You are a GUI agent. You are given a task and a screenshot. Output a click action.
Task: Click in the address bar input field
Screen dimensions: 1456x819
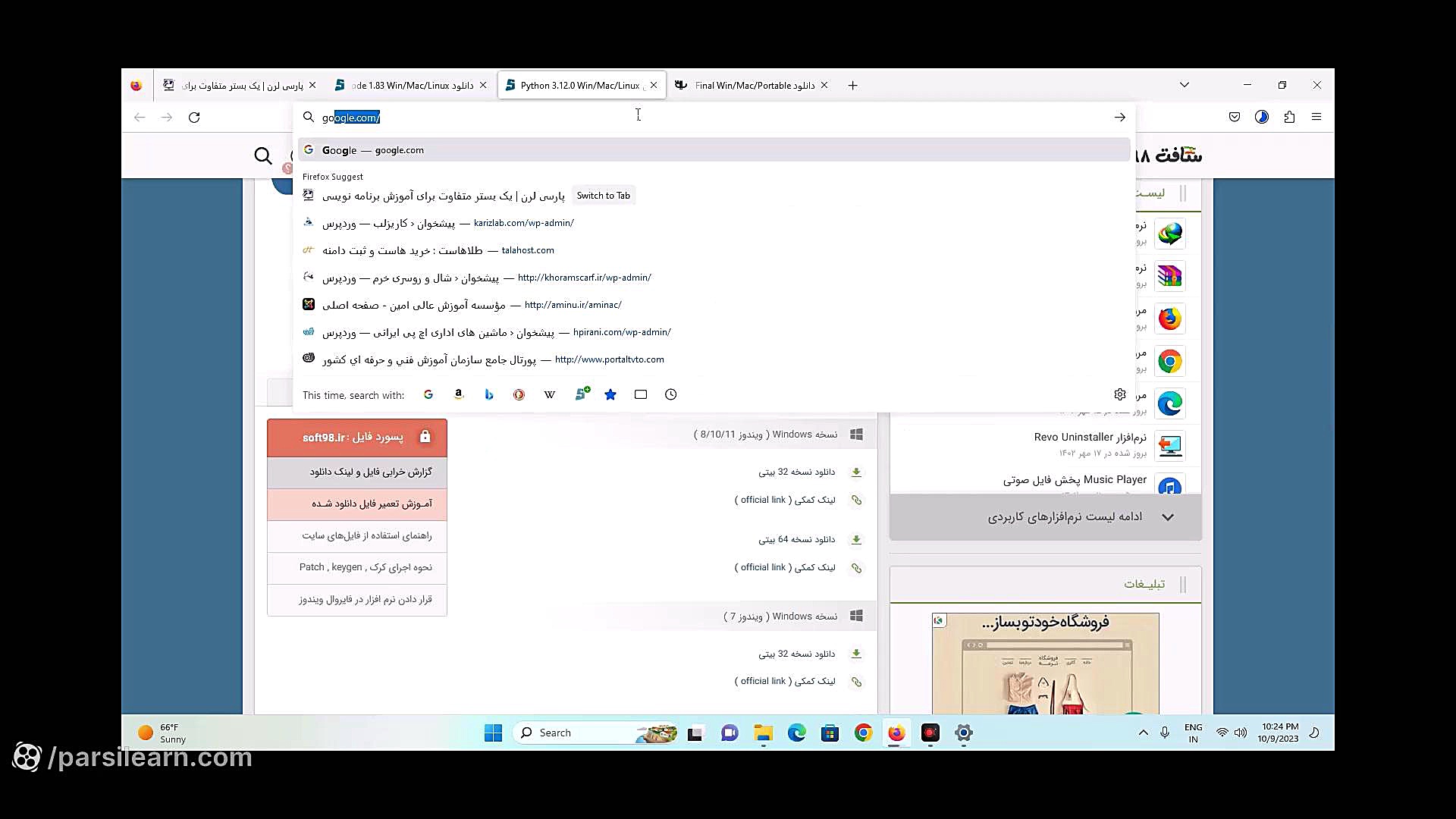tap(713, 118)
